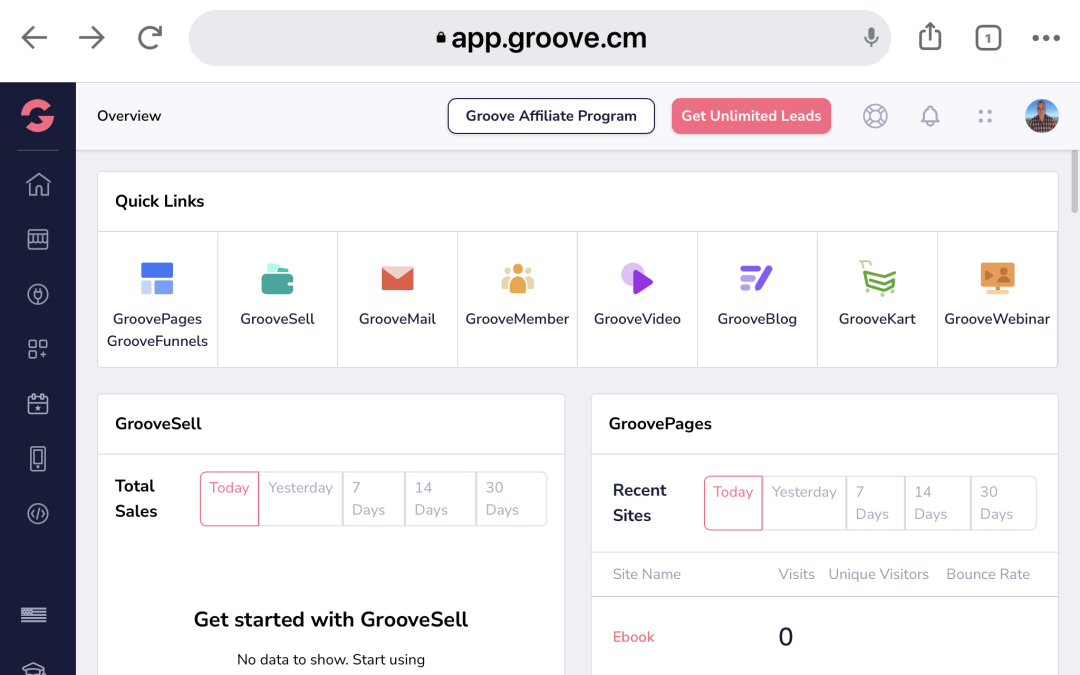The height and width of the screenshot is (675, 1080).
Task: Go forward in the browser
Action: [92, 37]
